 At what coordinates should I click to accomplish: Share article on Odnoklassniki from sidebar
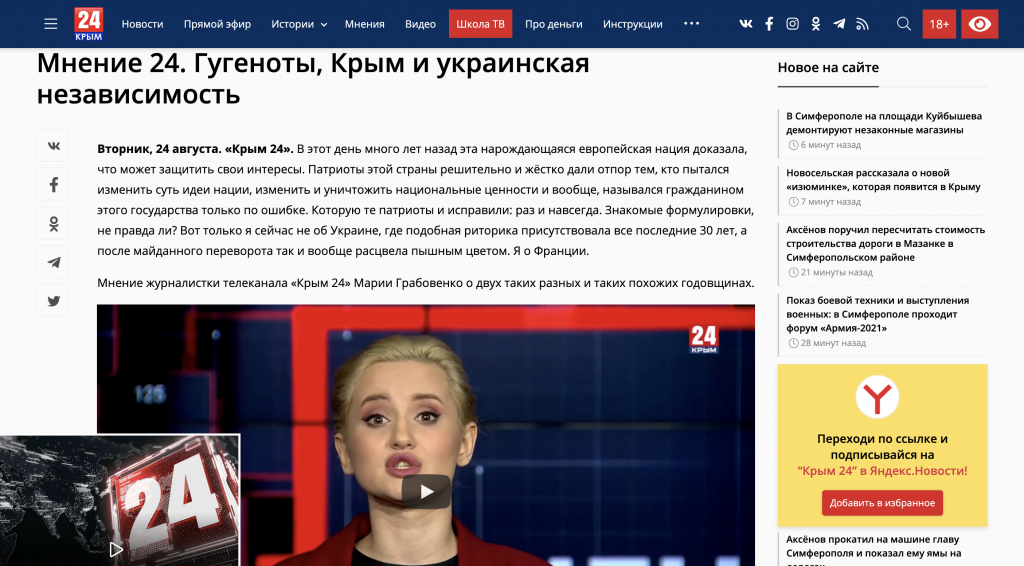54,223
